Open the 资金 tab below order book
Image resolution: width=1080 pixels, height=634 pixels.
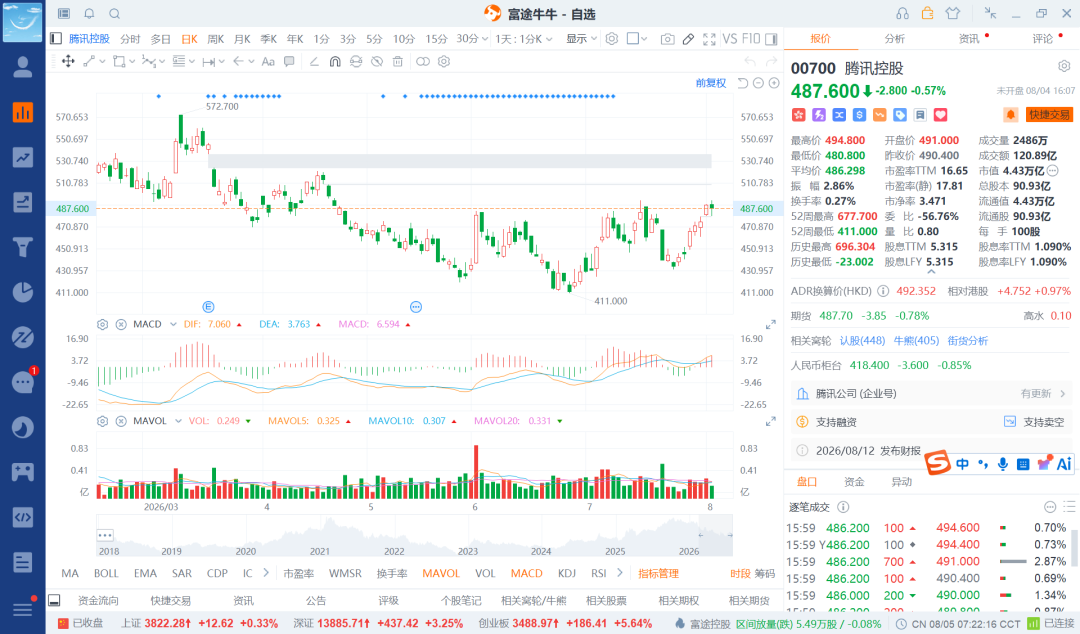pyautogui.click(x=854, y=482)
